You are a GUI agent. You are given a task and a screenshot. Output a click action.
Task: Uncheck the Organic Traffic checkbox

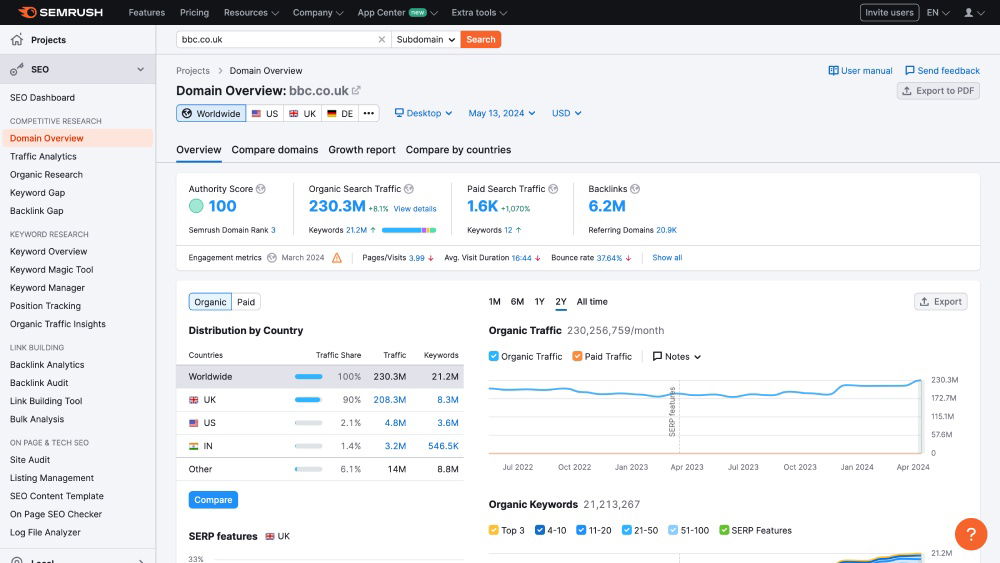494,356
